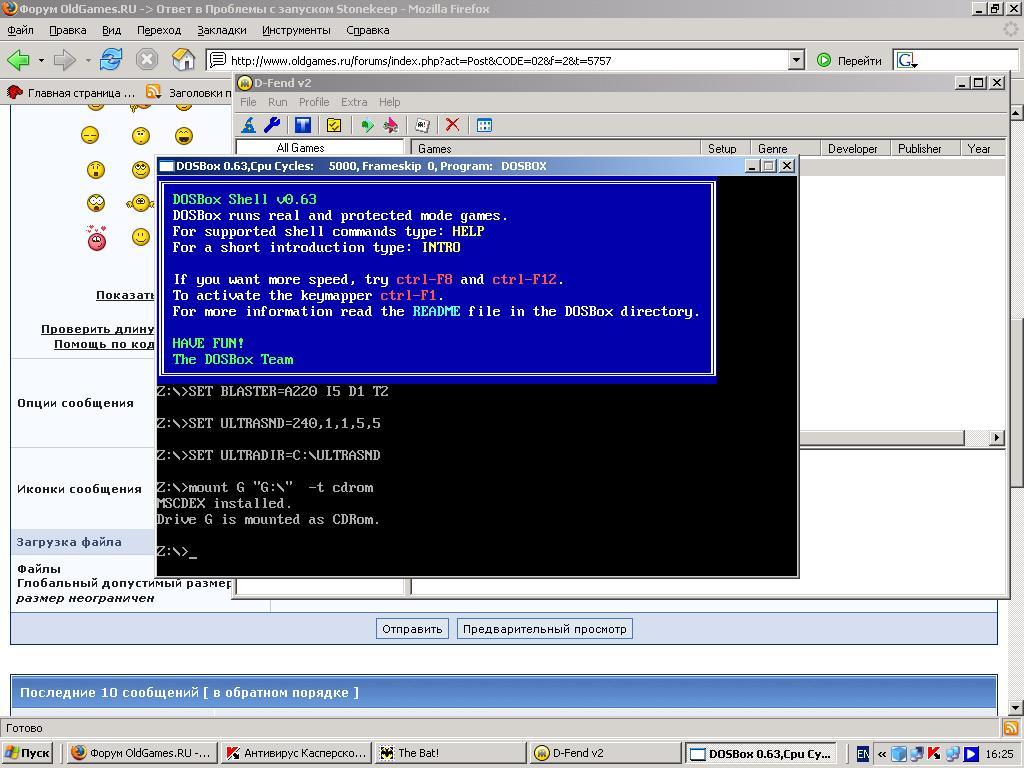
Task: Click the Отправить submit button
Action: pos(412,629)
